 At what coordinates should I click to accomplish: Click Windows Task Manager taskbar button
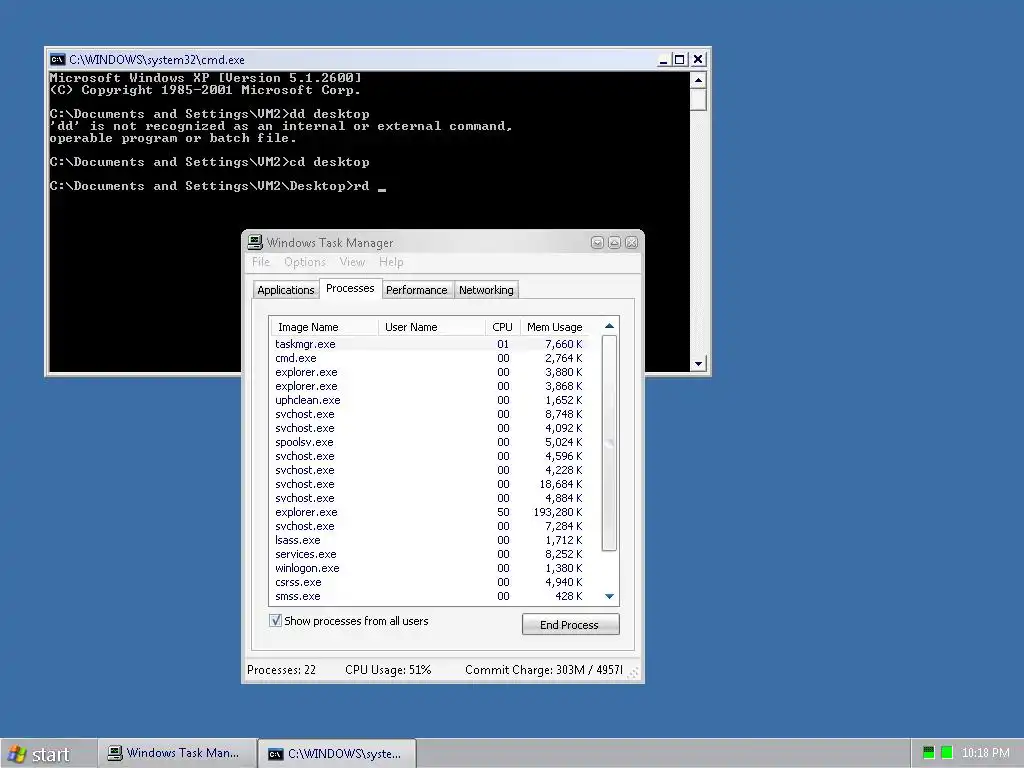tap(175, 753)
